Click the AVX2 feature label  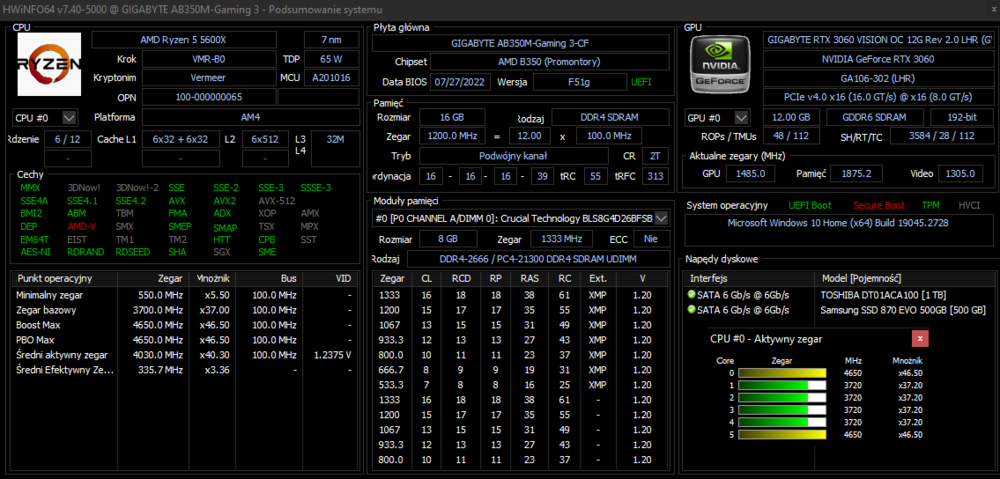[x=224, y=201]
